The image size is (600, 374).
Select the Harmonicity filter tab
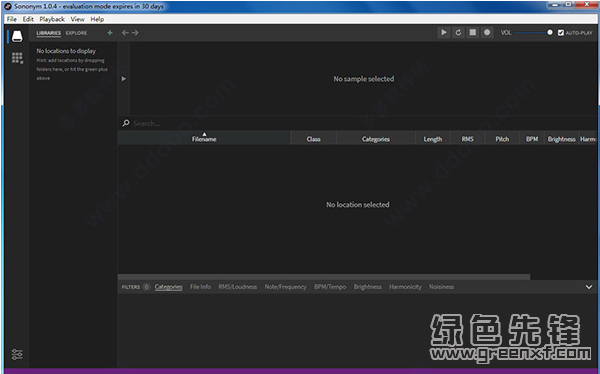pyautogui.click(x=405, y=287)
